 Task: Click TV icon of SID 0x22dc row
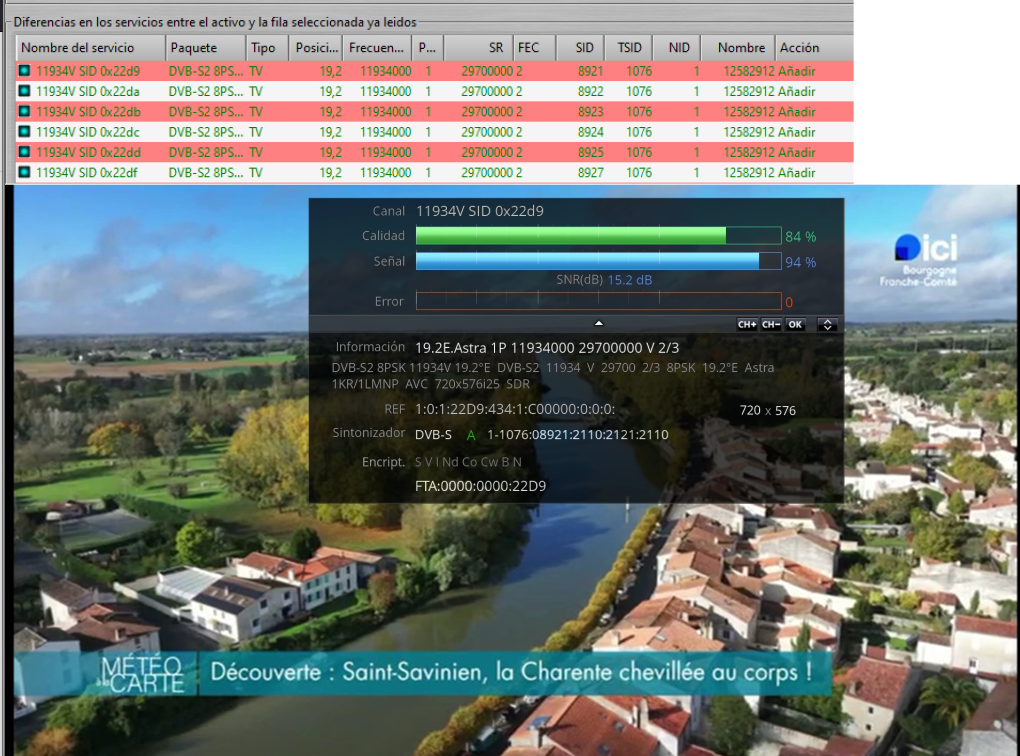point(24,131)
